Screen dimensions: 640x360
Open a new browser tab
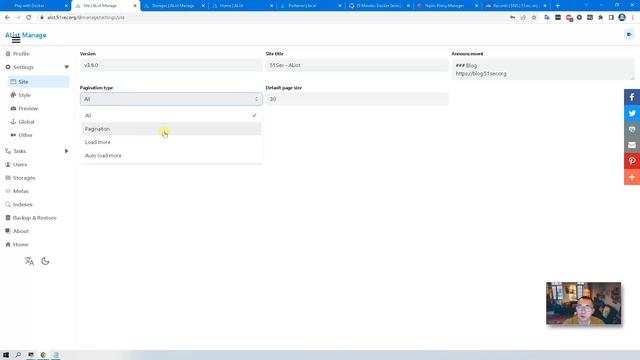558,6
